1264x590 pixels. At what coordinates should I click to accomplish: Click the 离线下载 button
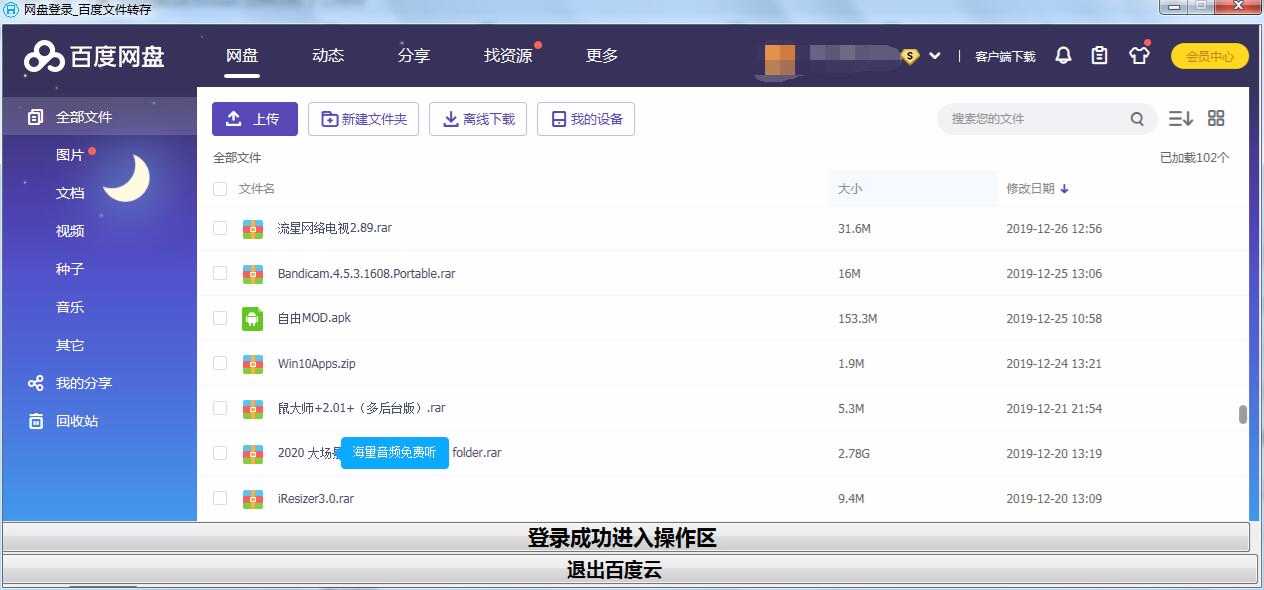click(x=478, y=119)
